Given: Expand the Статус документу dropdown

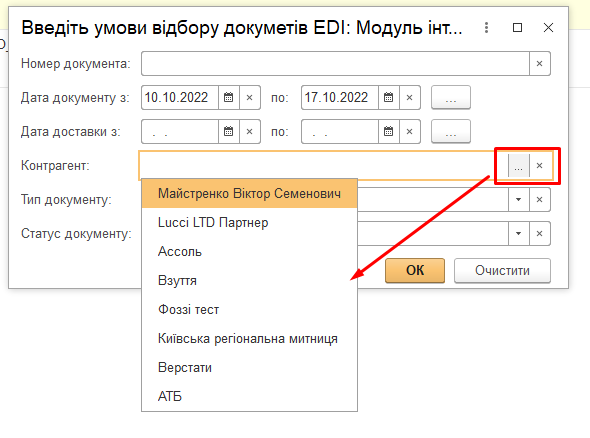Looking at the screenshot, I should (x=519, y=233).
